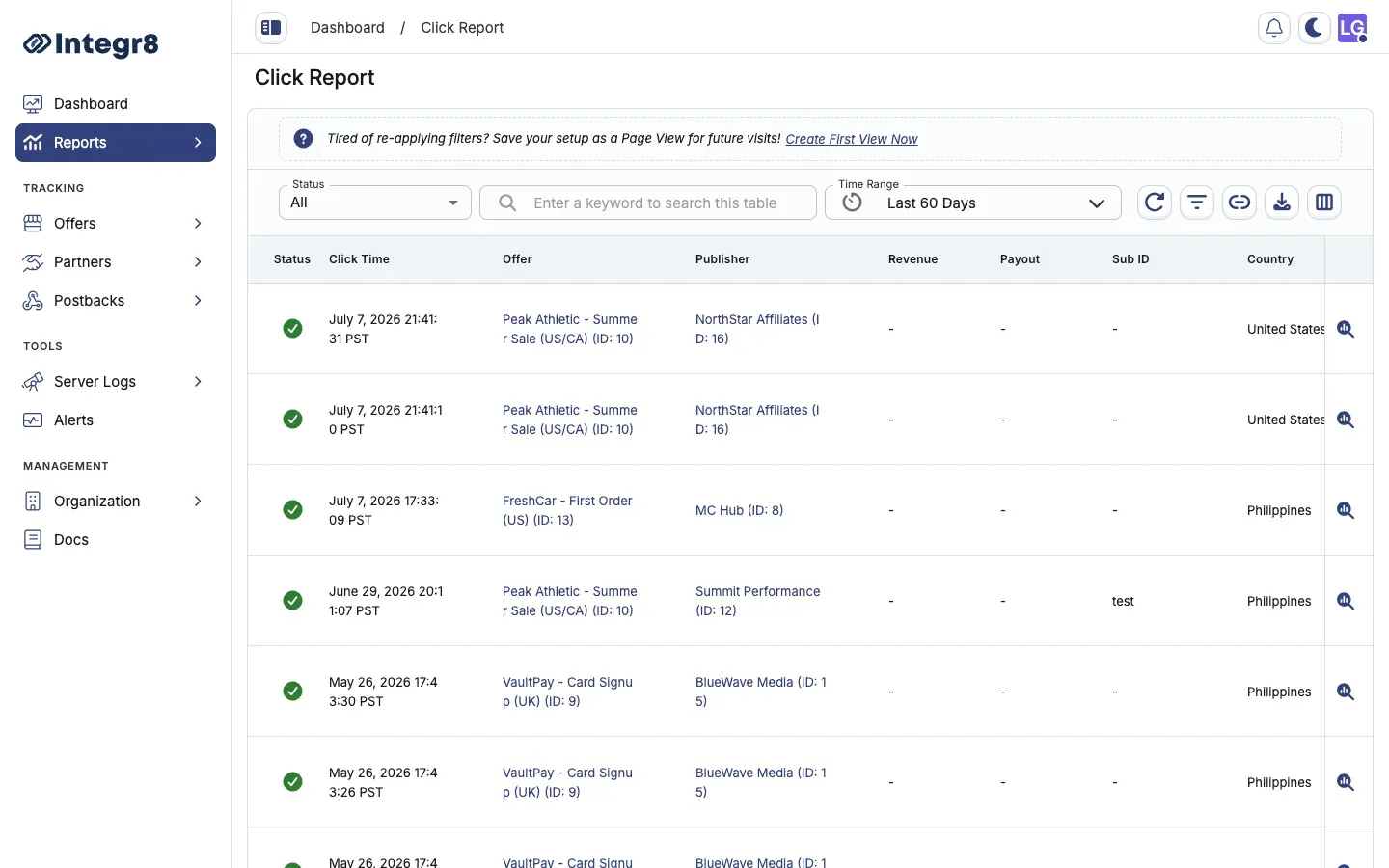Inspect the July 7 17:33:09 click details
Viewport: 1389px width, 868px height.
1346,510
